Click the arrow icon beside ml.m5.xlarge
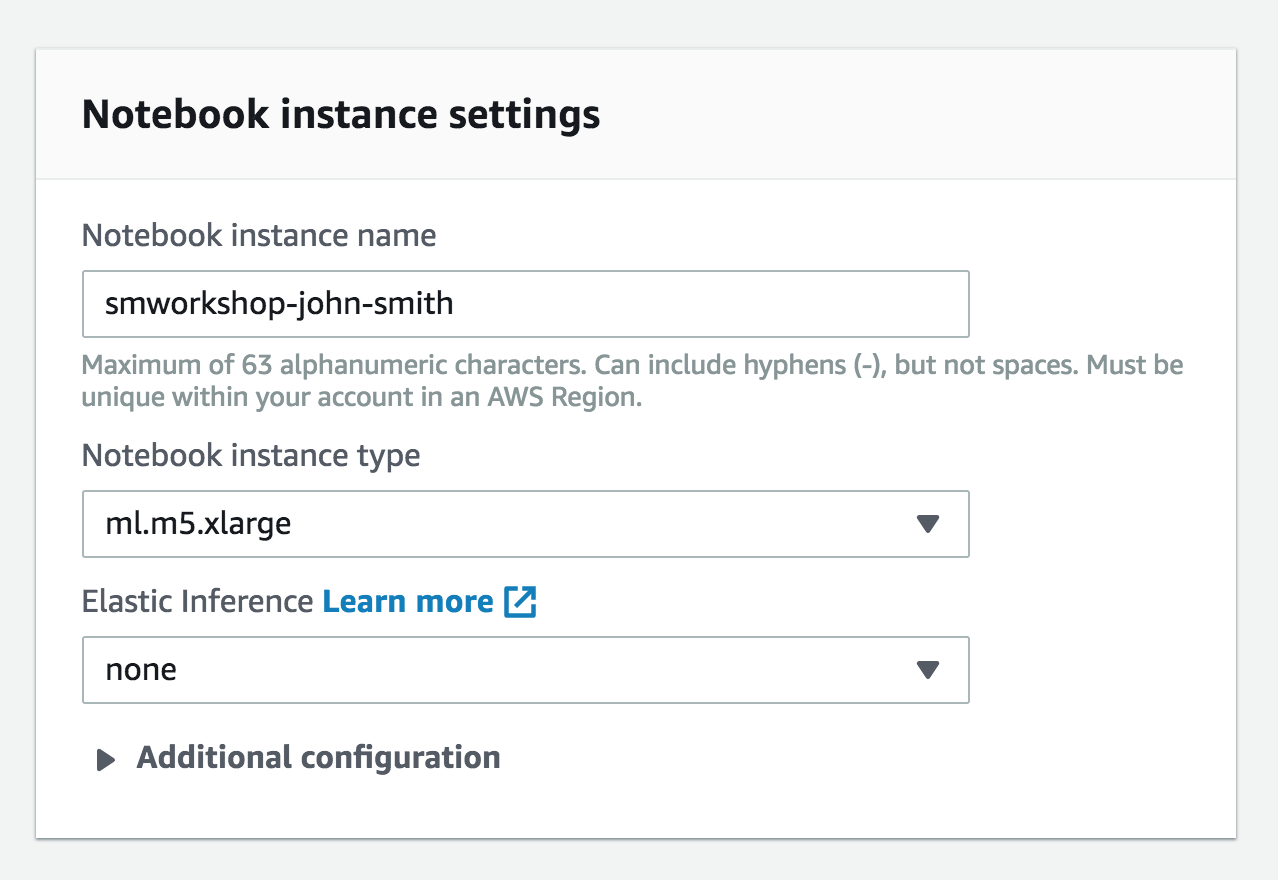The height and width of the screenshot is (880, 1278). pyautogui.click(x=928, y=524)
